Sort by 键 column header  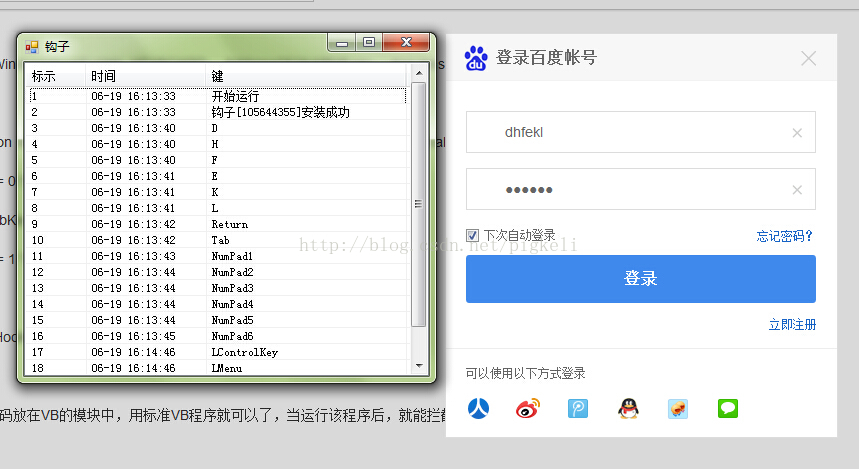click(307, 76)
